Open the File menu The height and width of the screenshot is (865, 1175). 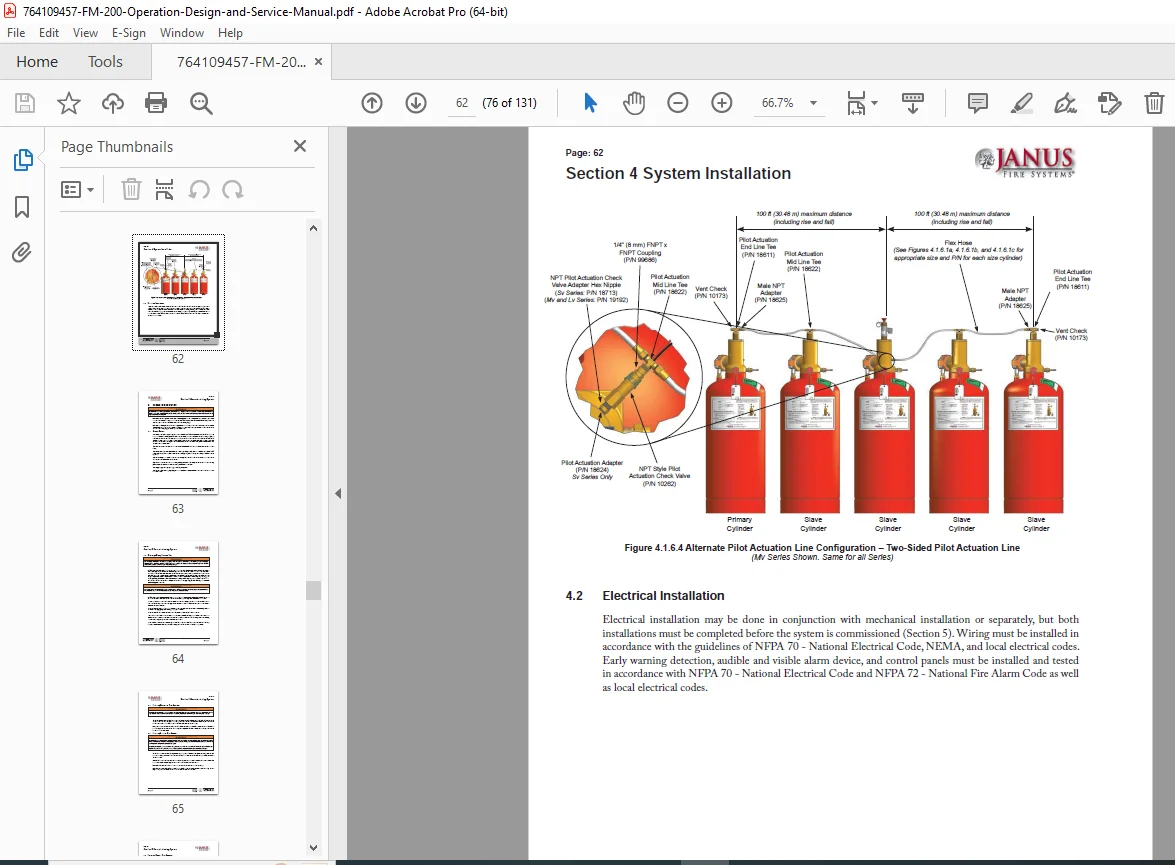click(16, 33)
